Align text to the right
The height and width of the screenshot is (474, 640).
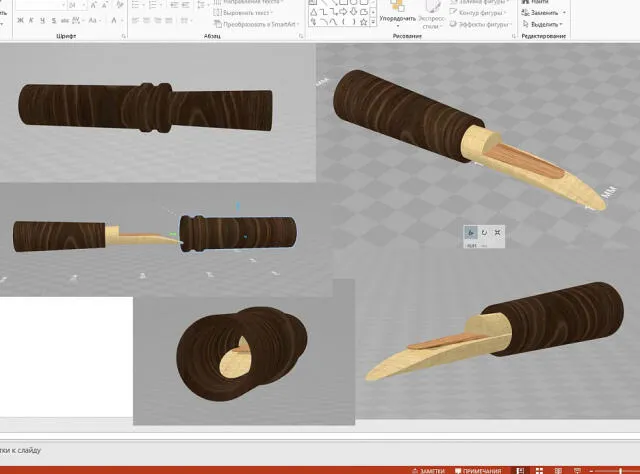pyautogui.click(x=158, y=20)
